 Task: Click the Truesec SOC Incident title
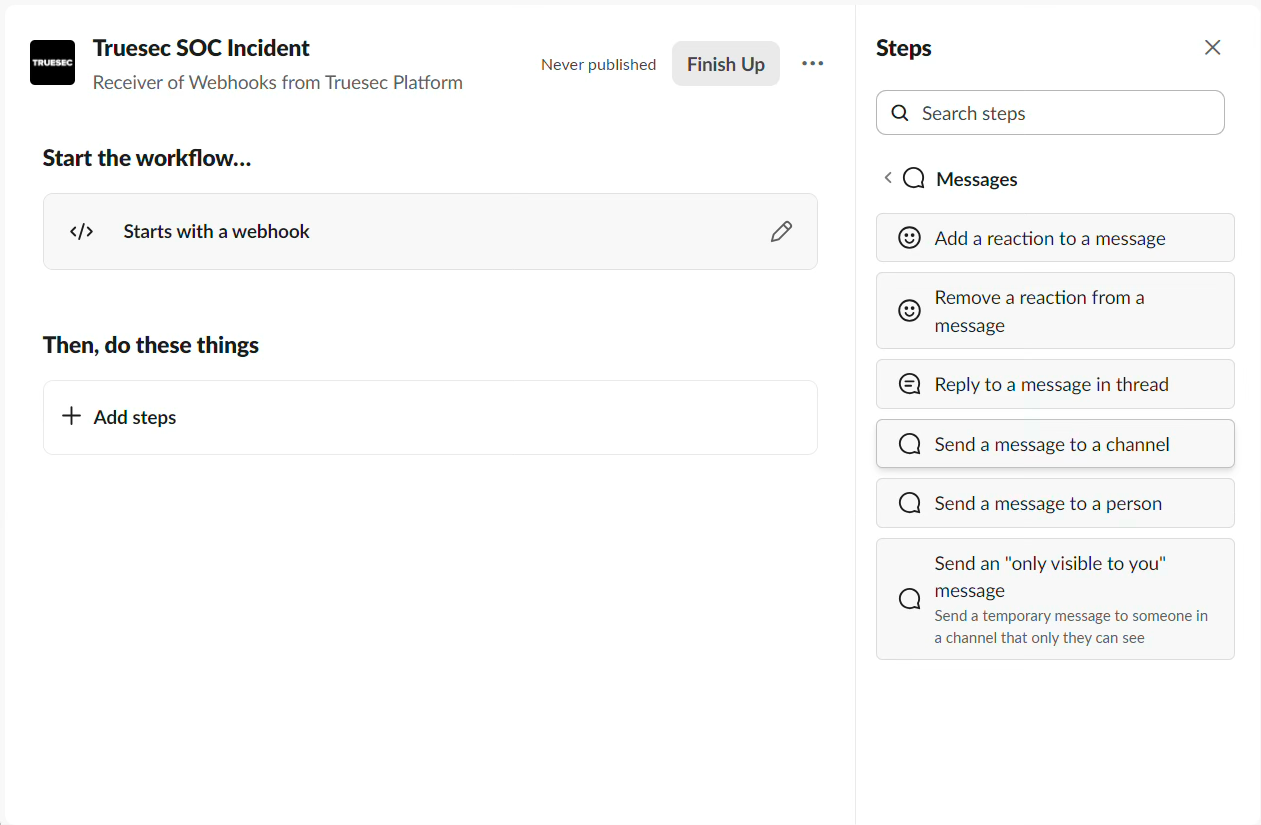click(201, 48)
